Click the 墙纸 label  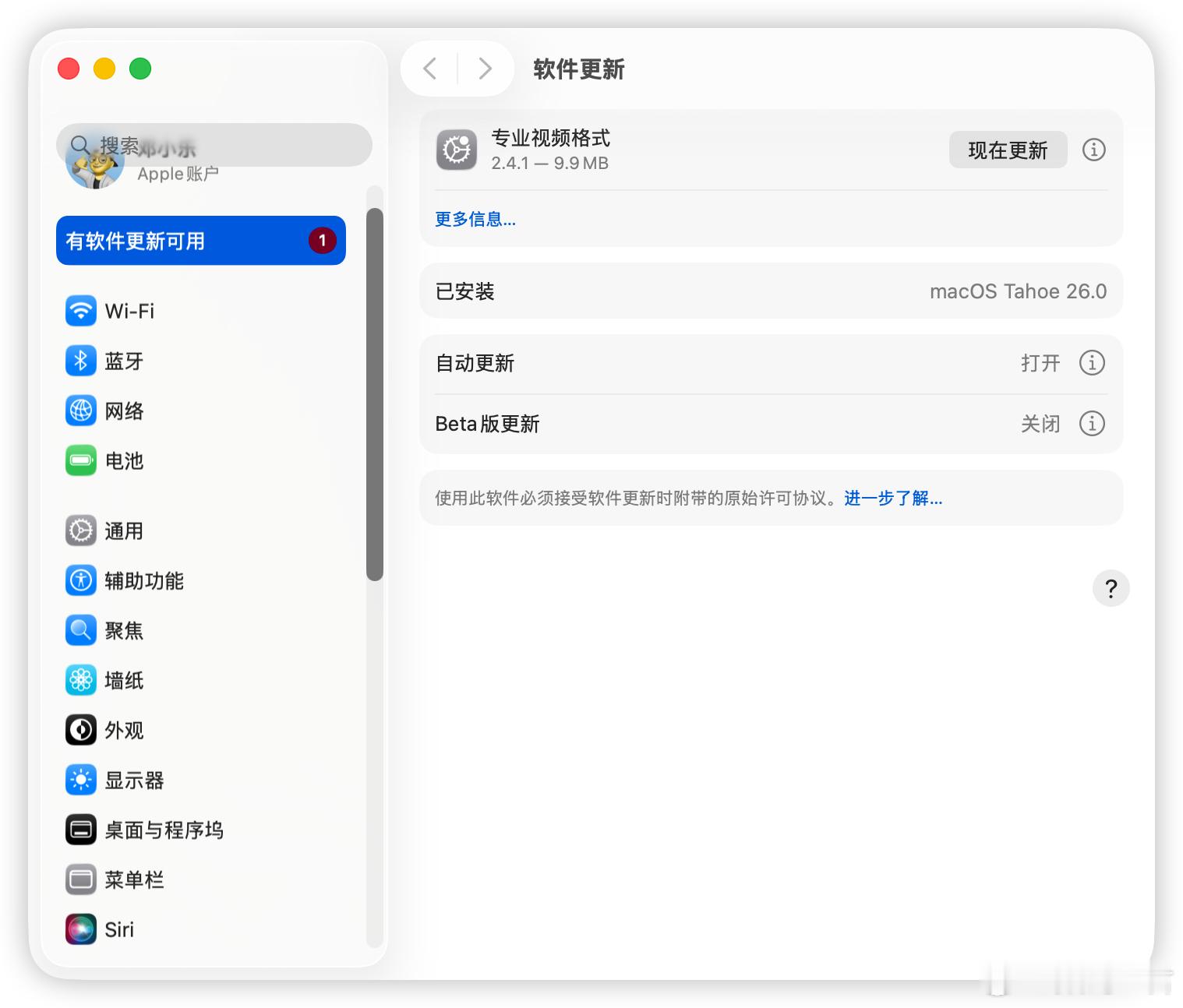coord(125,680)
